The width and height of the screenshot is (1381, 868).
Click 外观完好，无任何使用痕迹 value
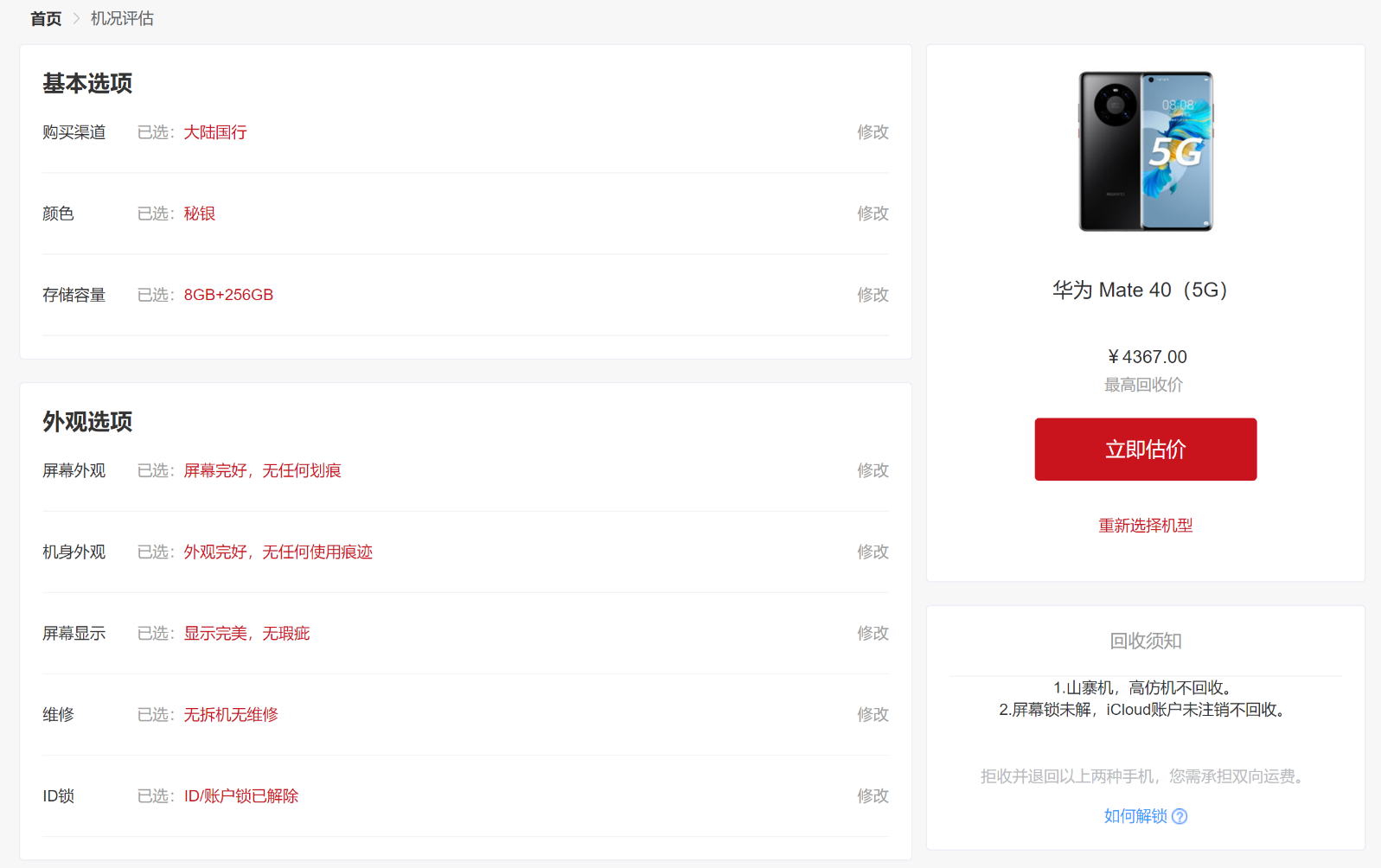(278, 552)
